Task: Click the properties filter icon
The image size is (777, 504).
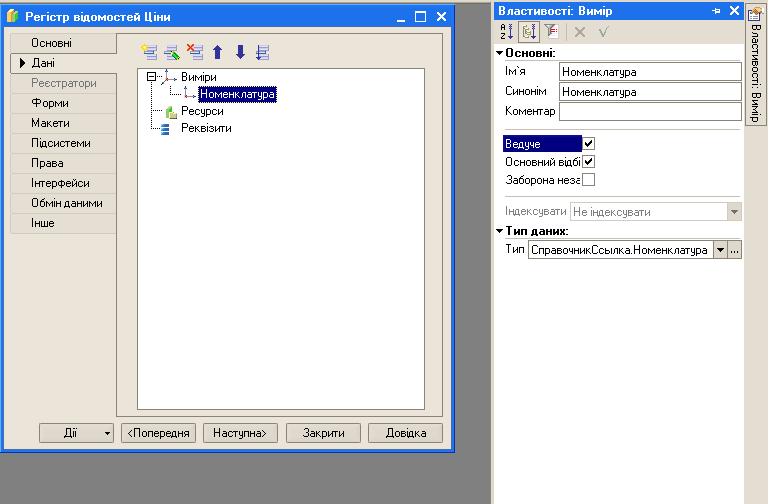Action: (x=551, y=32)
